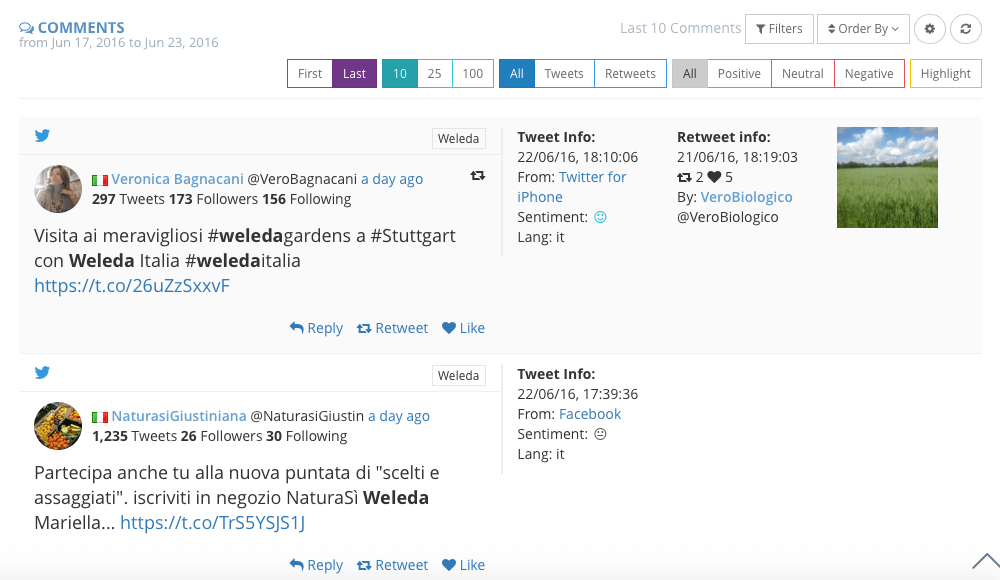The width and height of the screenshot is (1000, 580).
Task: Click the refresh comments icon
Action: point(966,29)
